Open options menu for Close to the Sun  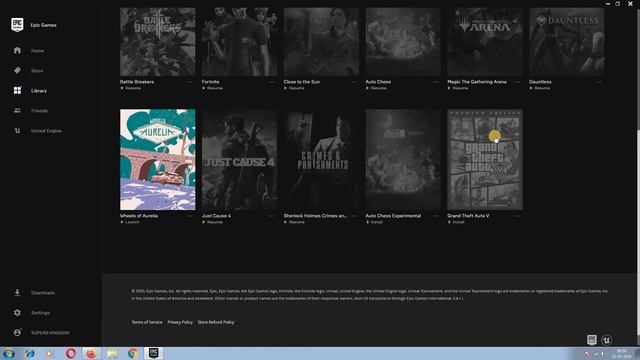tap(353, 82)
